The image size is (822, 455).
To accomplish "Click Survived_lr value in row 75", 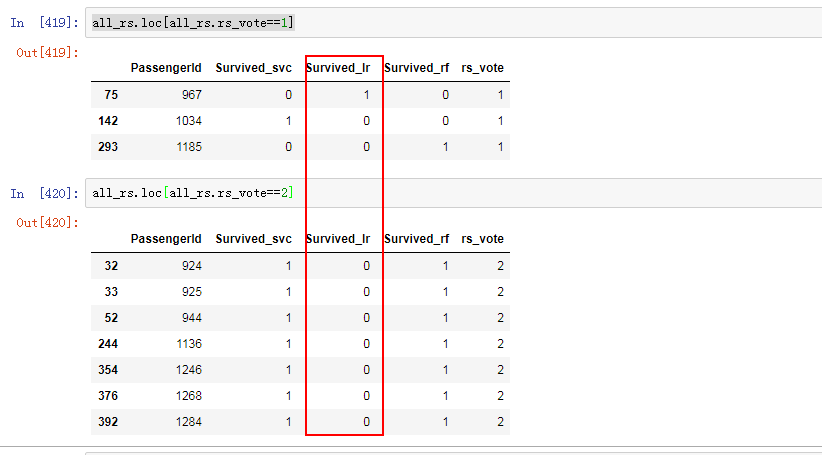I will 366,95.
